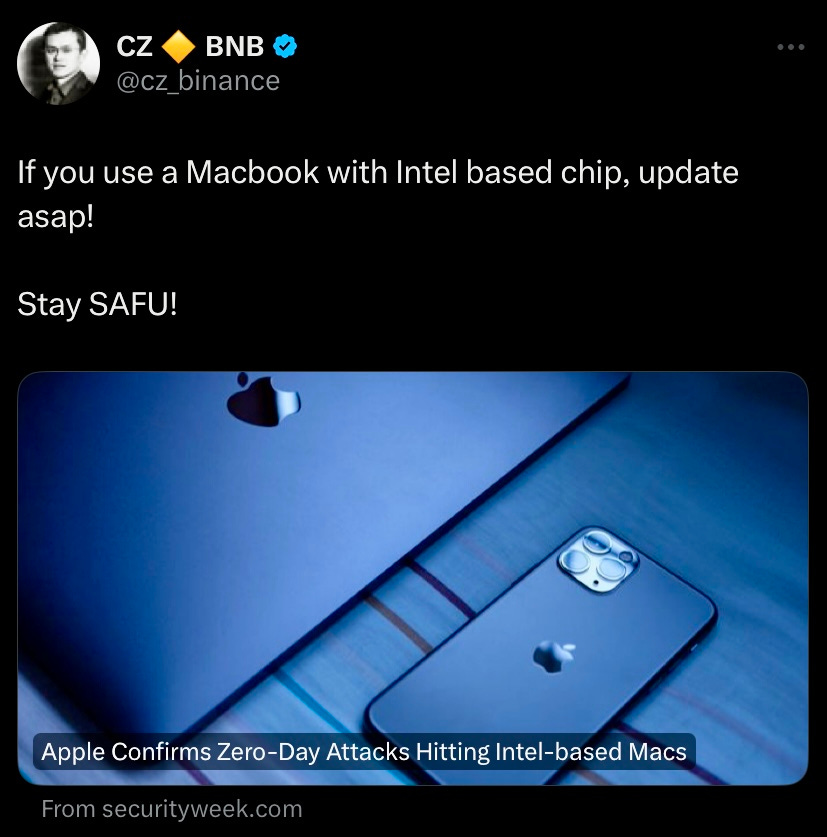The image size is (827, 837).
Task: Open the three-dot more options menu
Action: [x=791, y=48]
